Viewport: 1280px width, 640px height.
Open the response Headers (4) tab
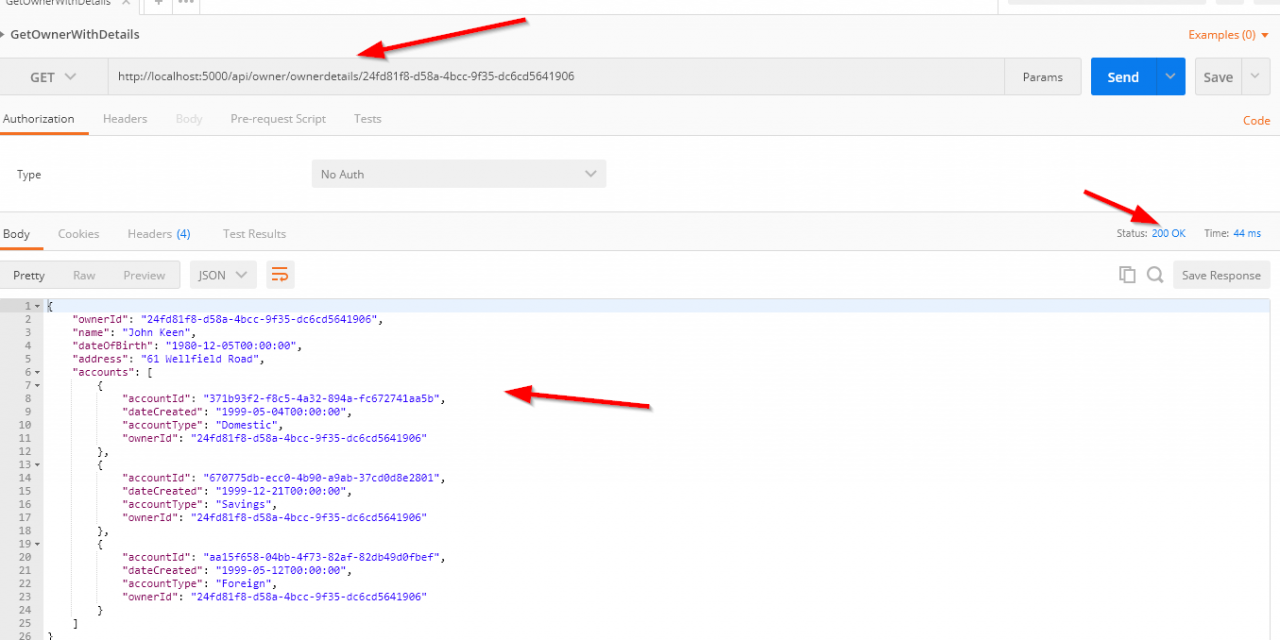pos(158,234)
